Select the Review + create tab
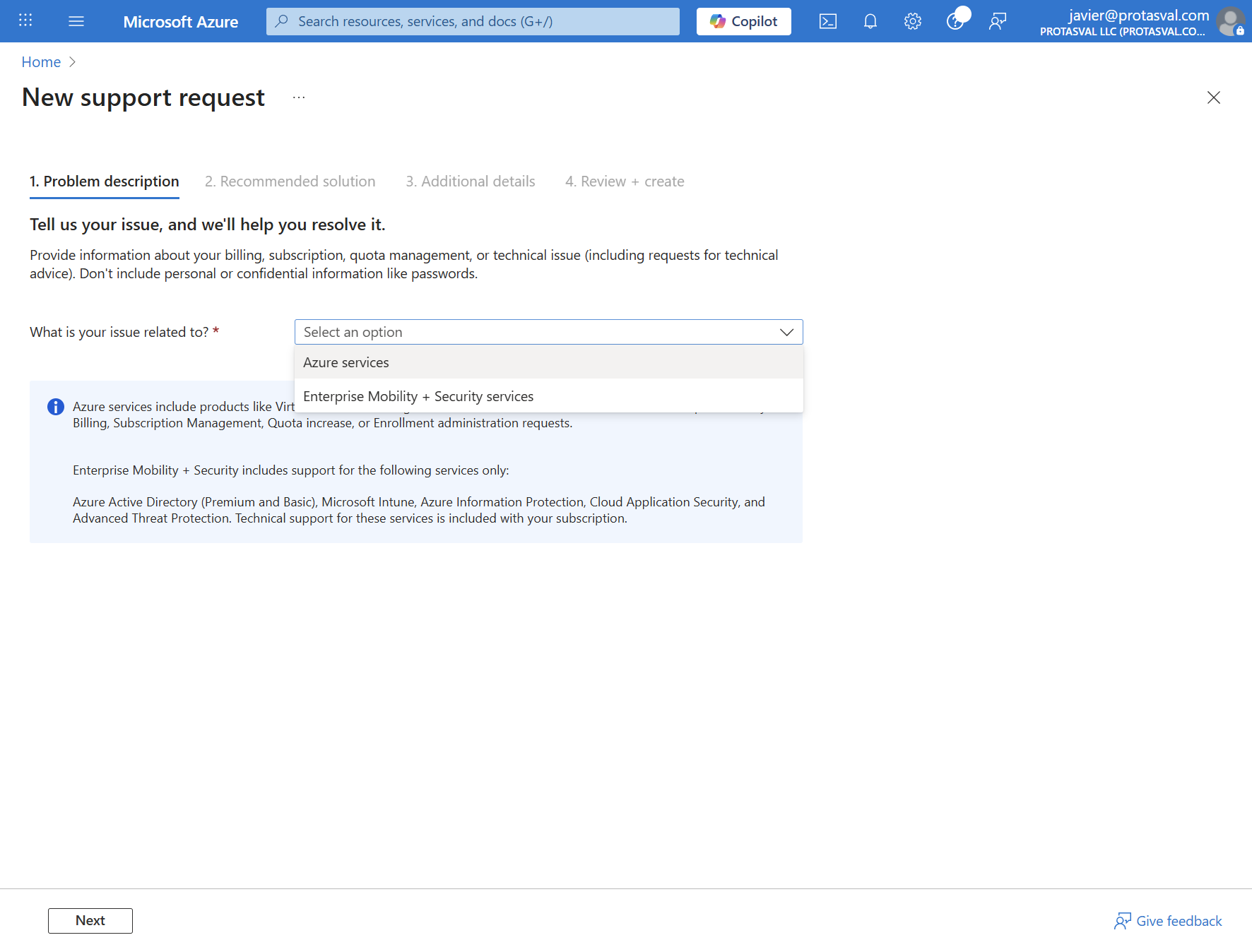 (625, 182)
